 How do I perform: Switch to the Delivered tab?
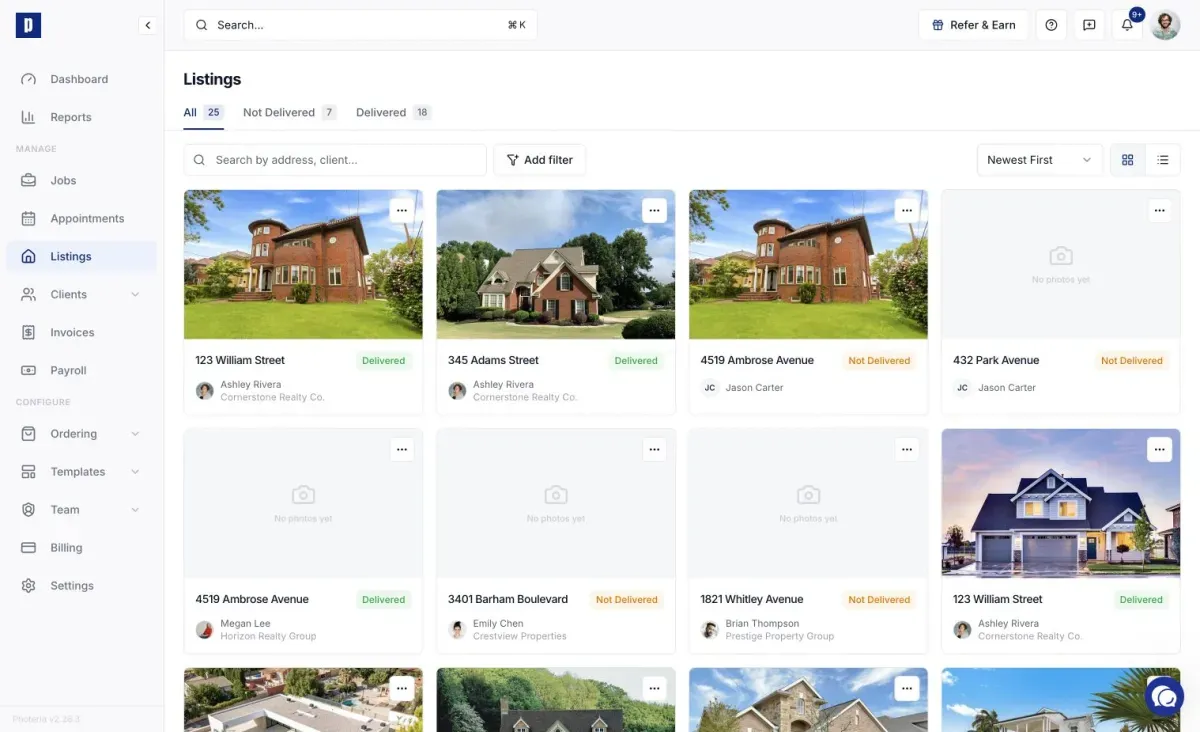tap(393, 112)
